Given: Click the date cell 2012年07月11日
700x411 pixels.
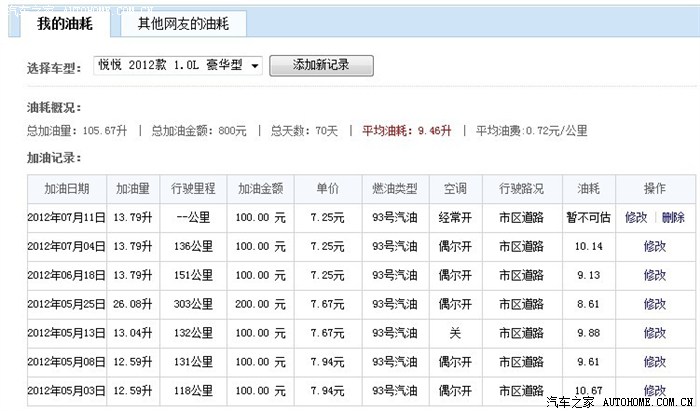Looking at the screenshot, I should [x=67, y=217].
